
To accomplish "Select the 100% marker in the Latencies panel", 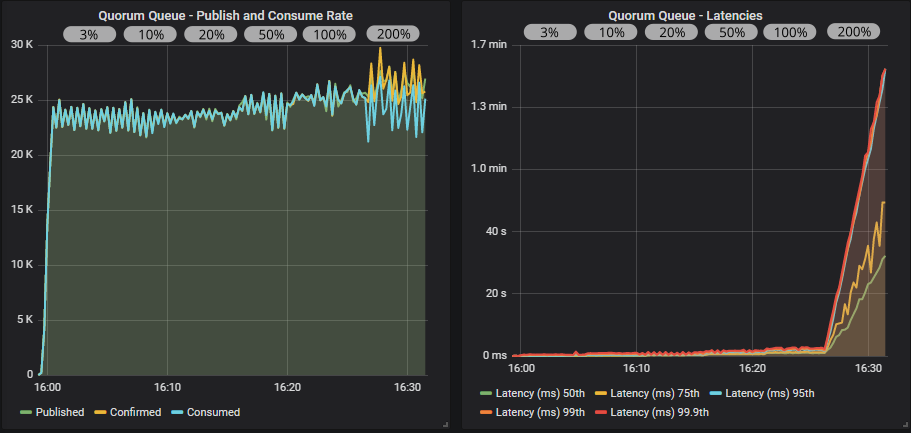I will pyautogui.click(x=790, y=32).
